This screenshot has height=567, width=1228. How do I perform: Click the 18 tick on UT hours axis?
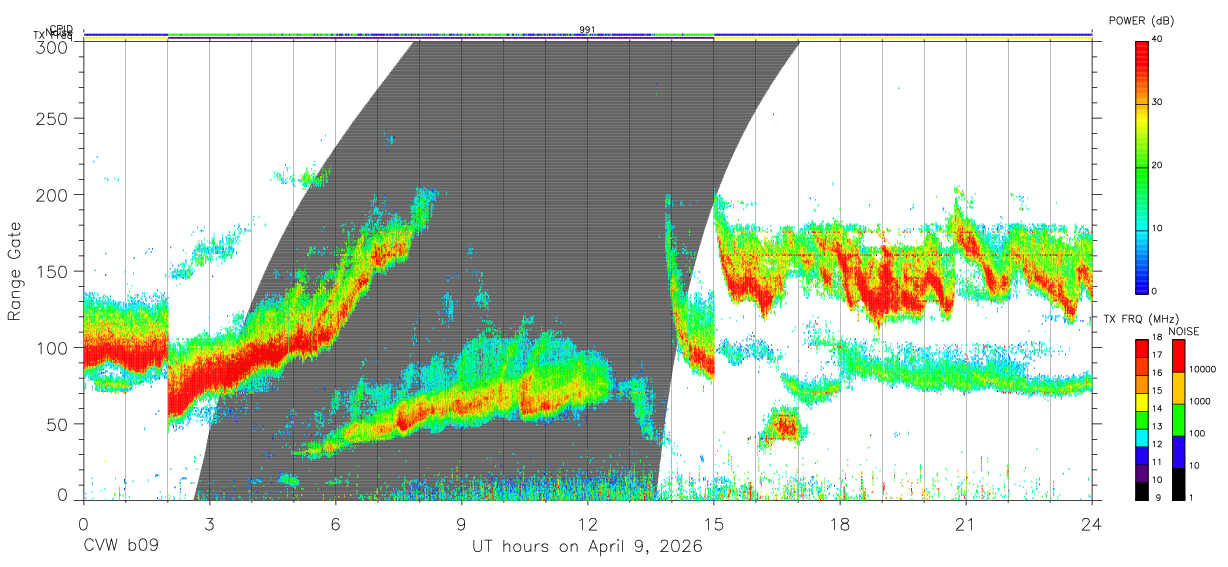tap(839, 524)
